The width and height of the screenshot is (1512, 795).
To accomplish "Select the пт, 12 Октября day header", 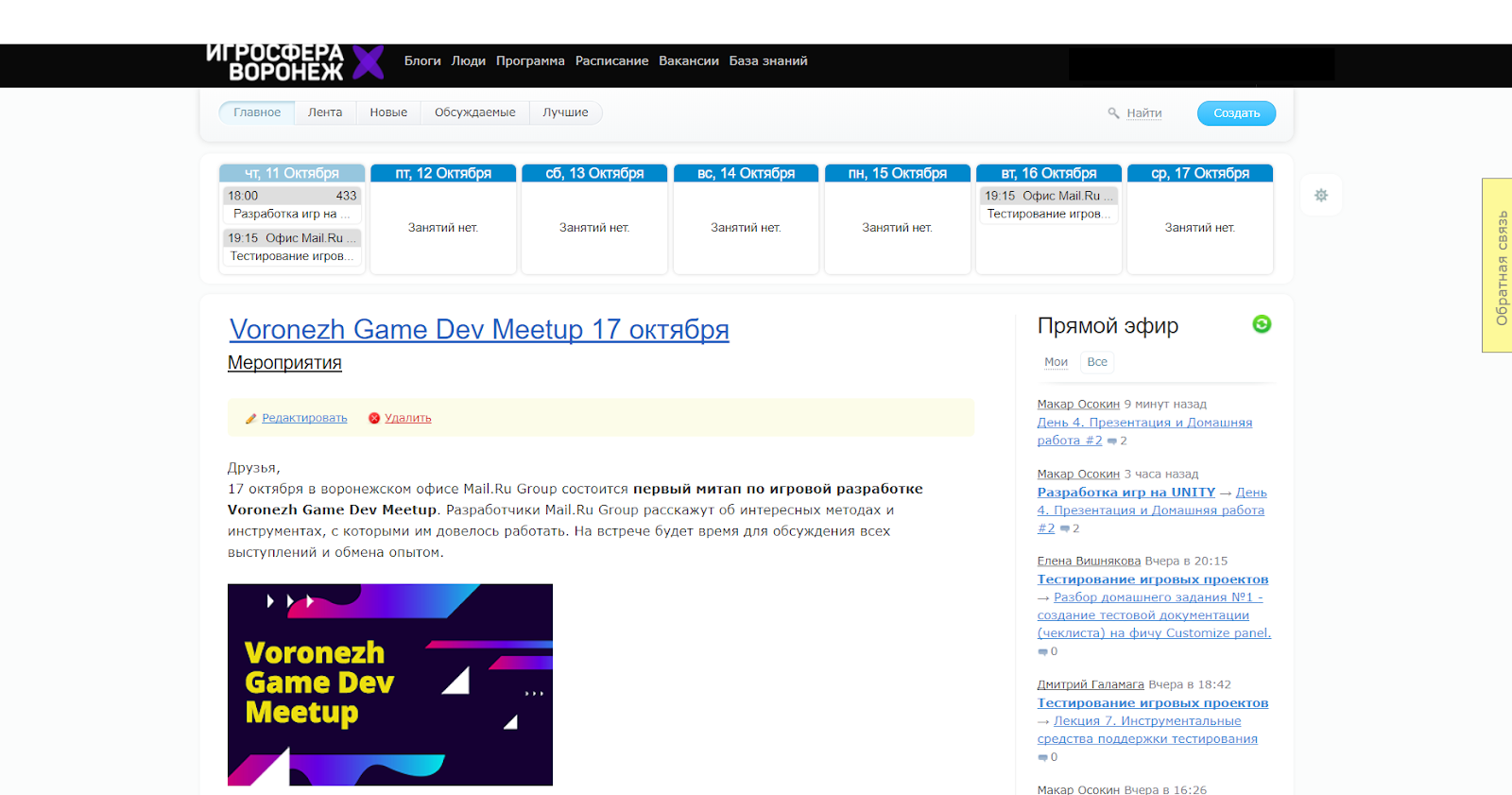I will click(x=443, y=173).
